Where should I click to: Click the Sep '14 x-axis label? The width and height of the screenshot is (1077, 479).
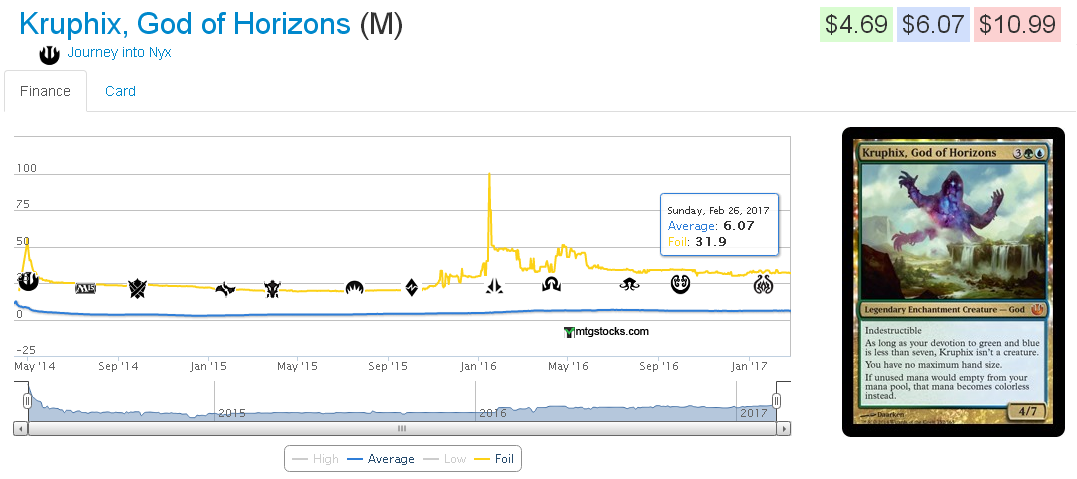click(118, 366)
